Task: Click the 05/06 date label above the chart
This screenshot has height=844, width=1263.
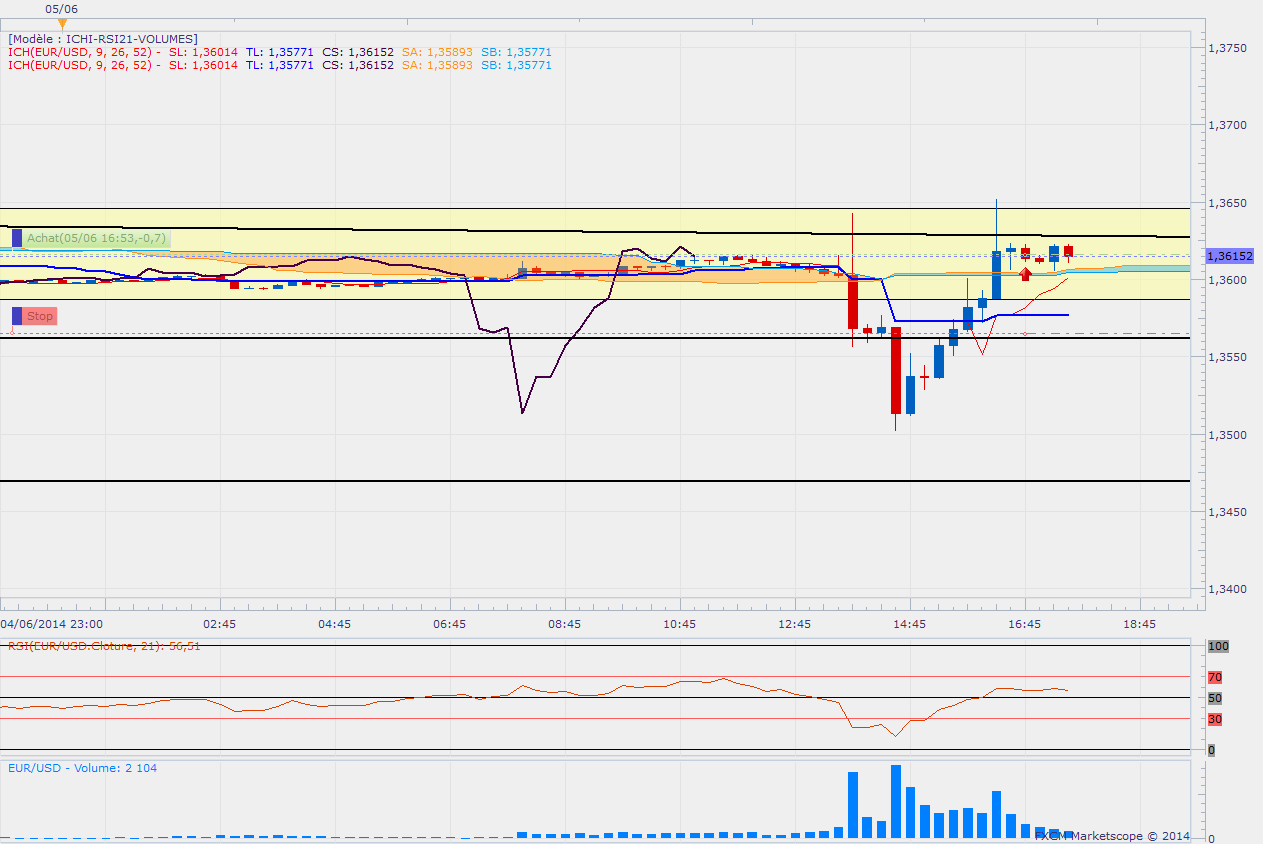Action: point(62,8)
